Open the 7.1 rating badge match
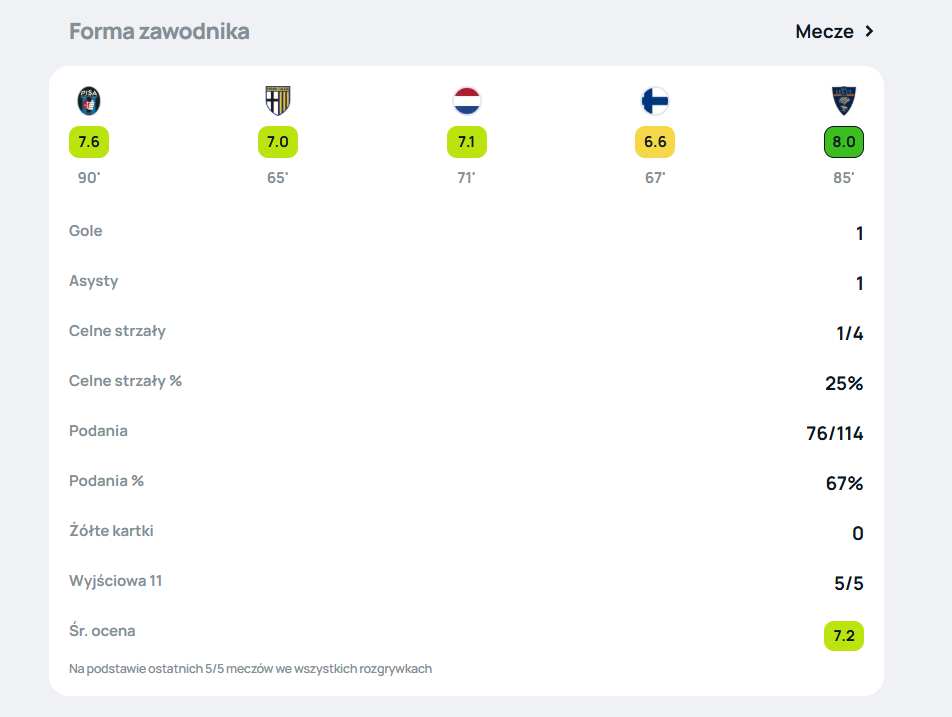 point(466,142)
